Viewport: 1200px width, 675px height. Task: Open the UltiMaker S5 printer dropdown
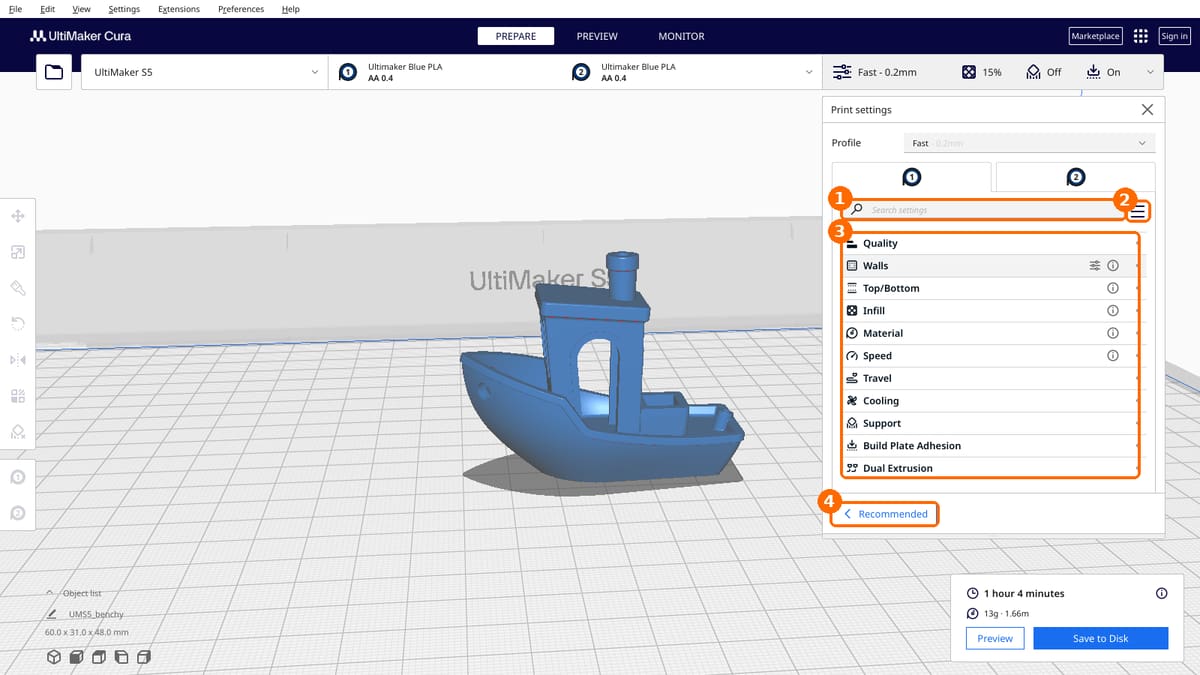(204, 72)
